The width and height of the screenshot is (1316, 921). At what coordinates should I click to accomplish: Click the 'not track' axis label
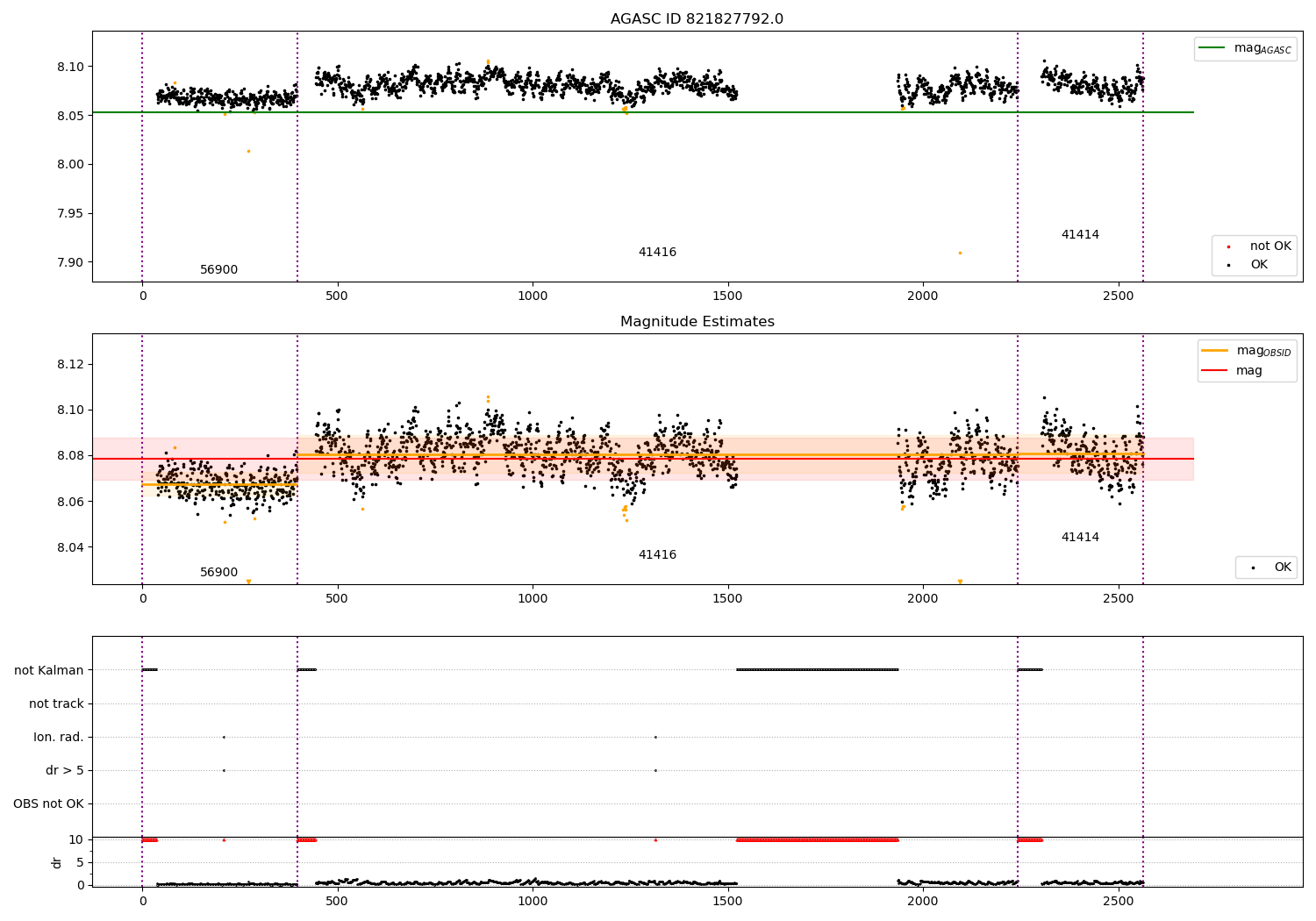pyautogui.click(x=56, y=703)
